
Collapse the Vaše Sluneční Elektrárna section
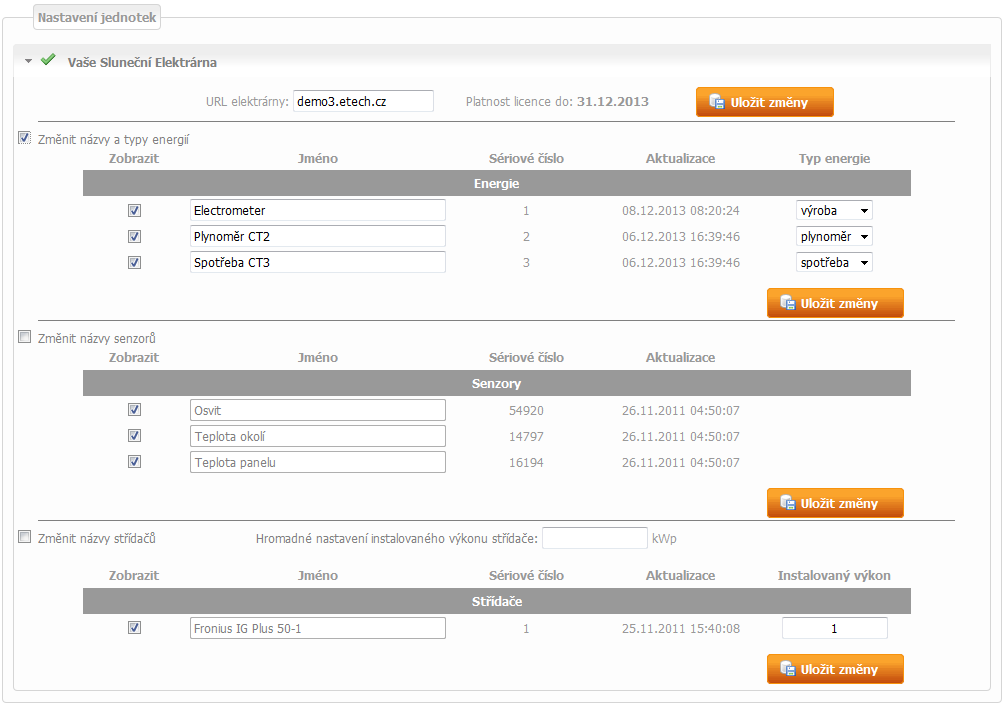[x=29, y=62]
